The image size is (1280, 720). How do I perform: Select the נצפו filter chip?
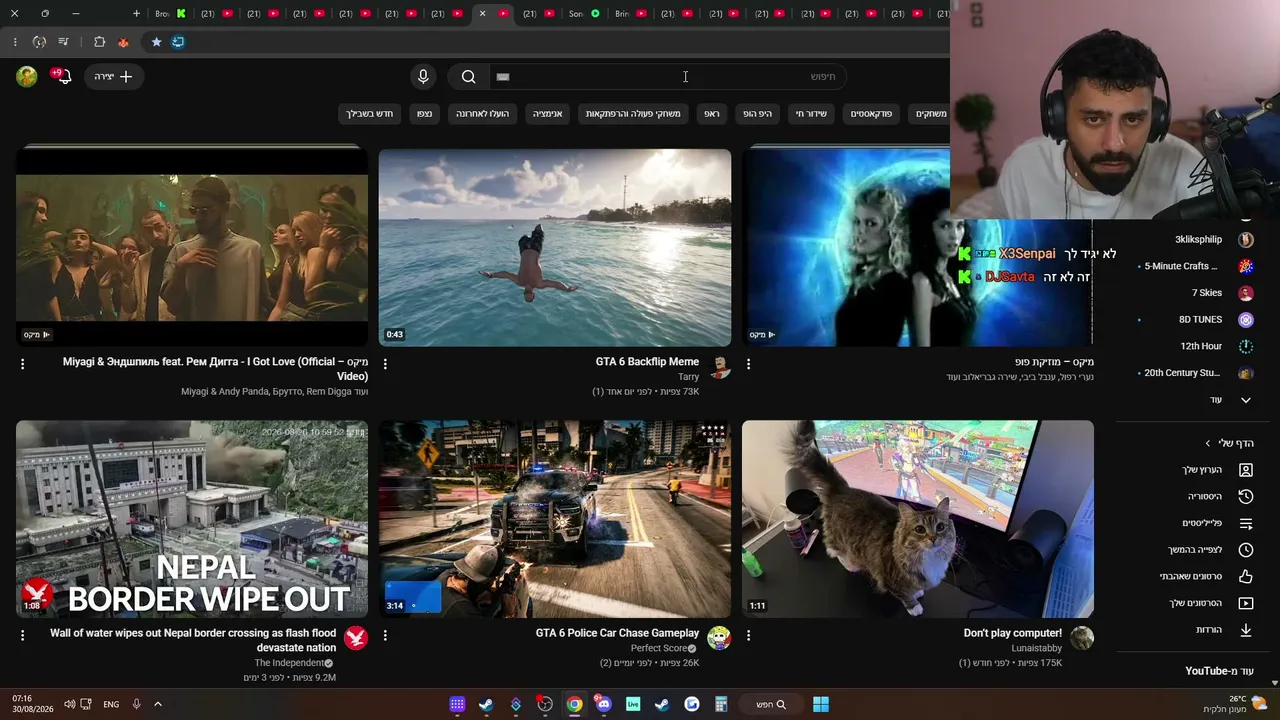[424, 113]
